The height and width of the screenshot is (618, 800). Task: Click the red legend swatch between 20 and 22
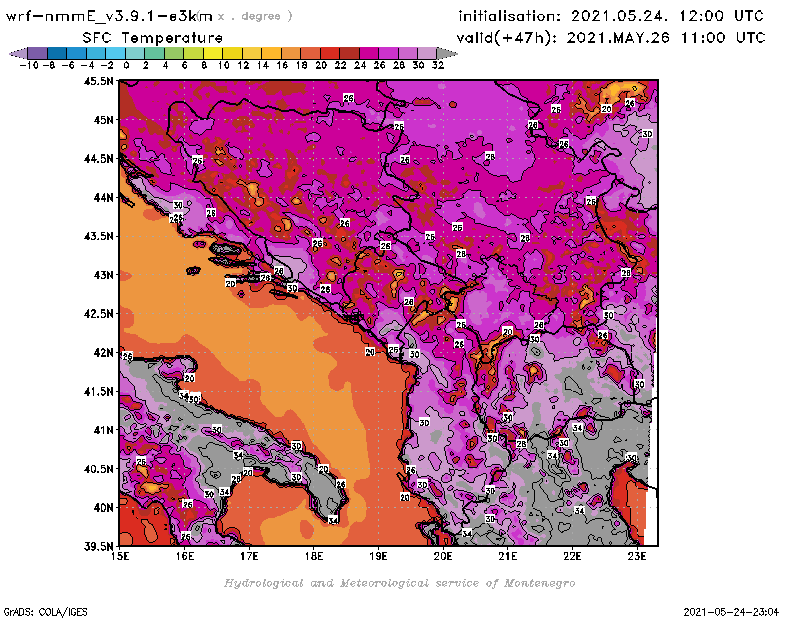point(330,53)
